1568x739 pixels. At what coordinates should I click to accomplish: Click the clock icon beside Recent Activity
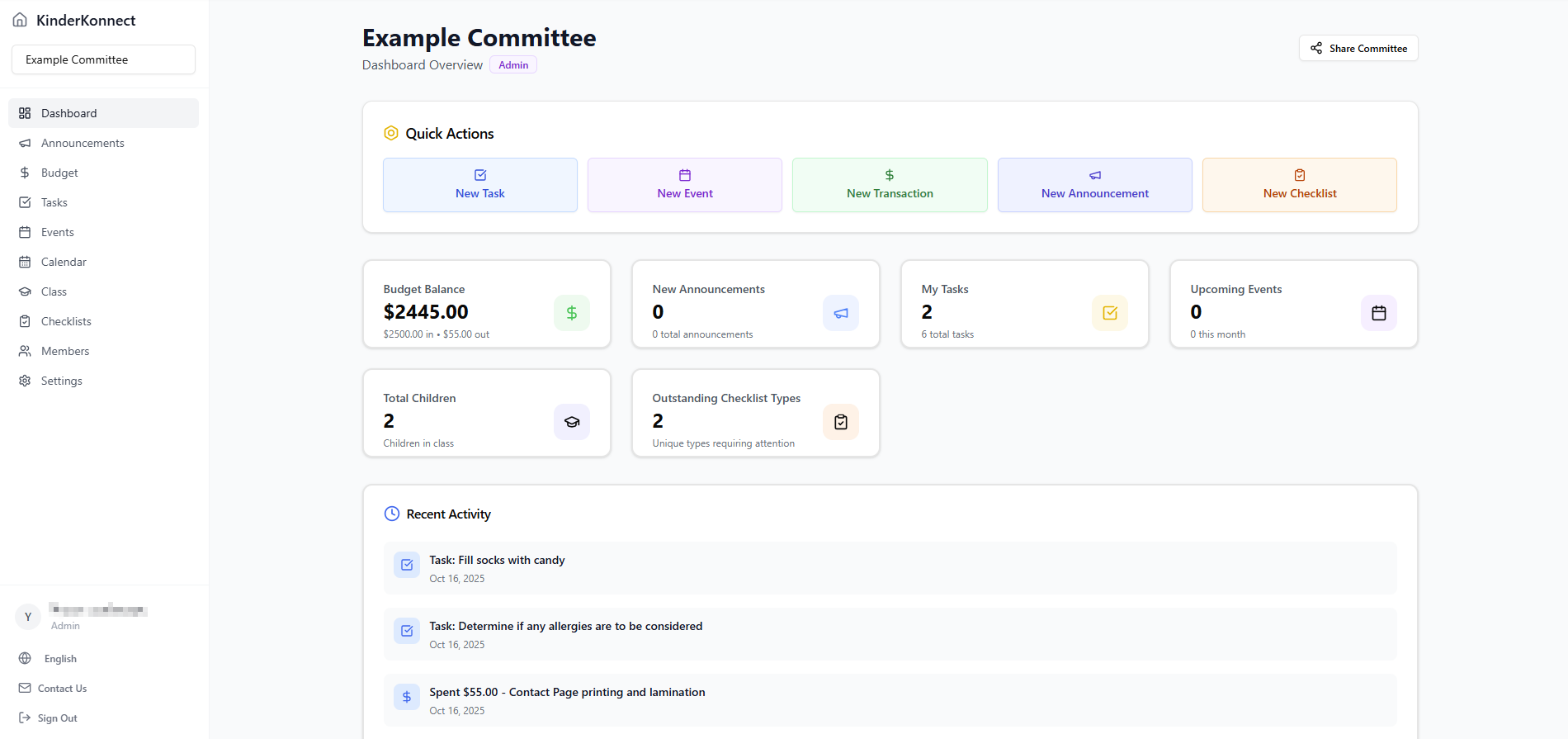click(x=392, y=514)
